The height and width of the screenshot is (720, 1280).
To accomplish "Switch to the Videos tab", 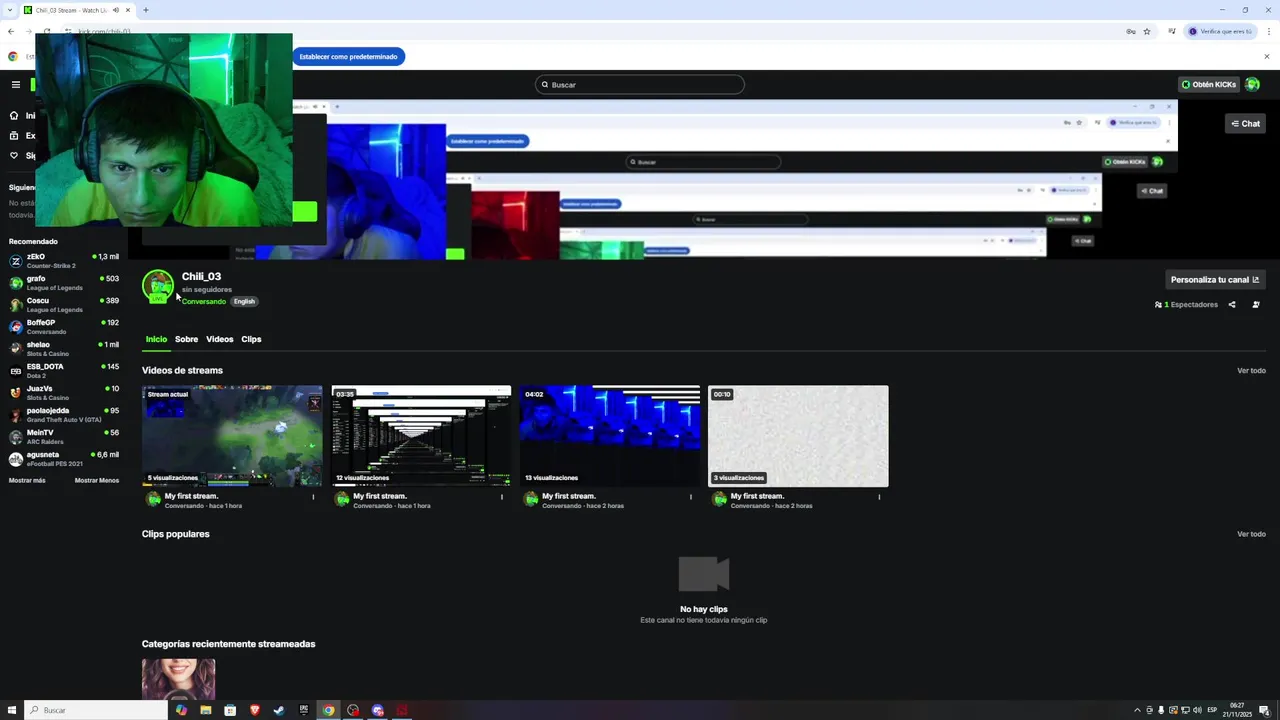I will point(220,339).
